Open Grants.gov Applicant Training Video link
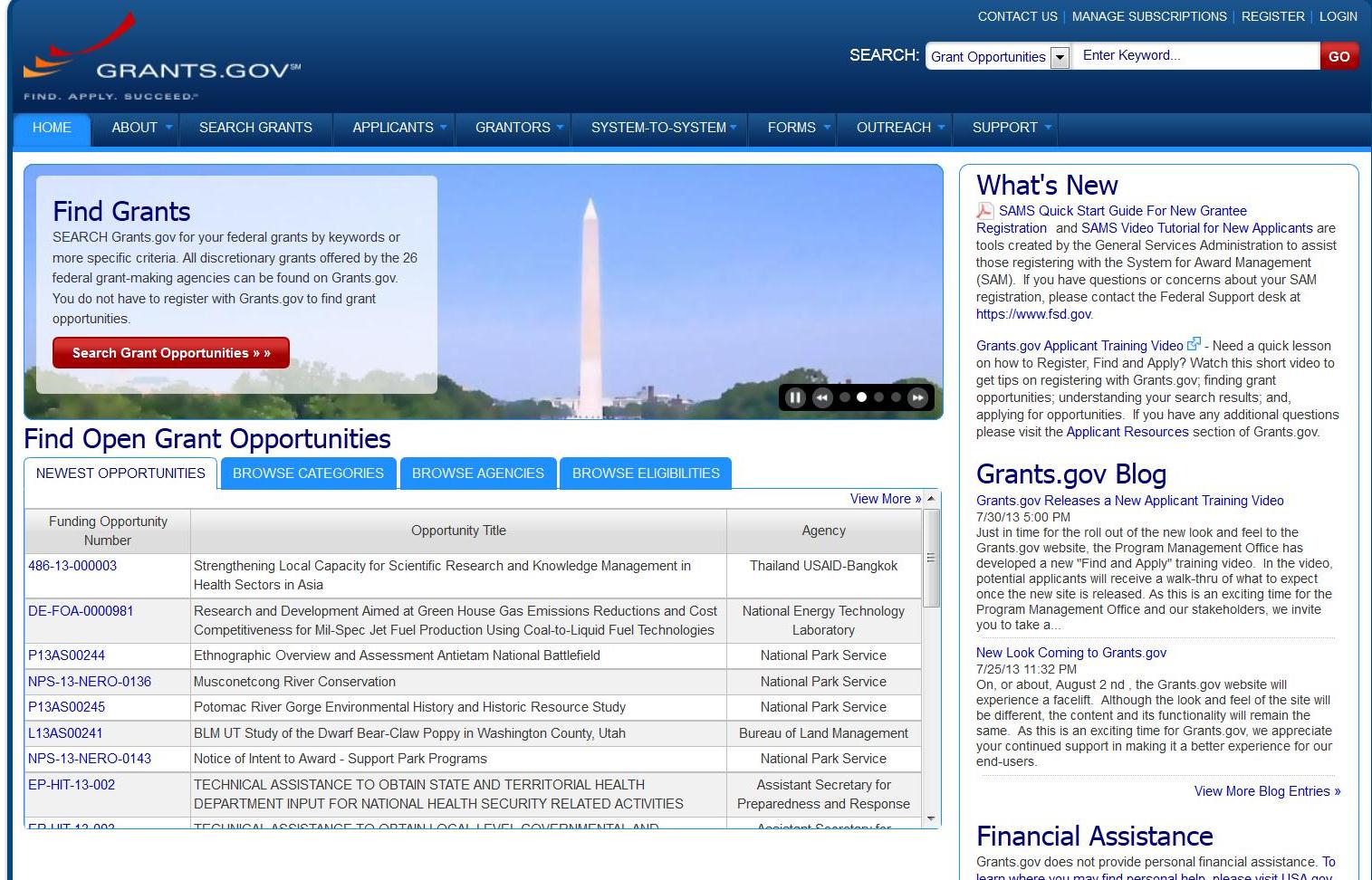This screenshot has height=880, width=1372. pyautogui.click(x=1079, y=346)
